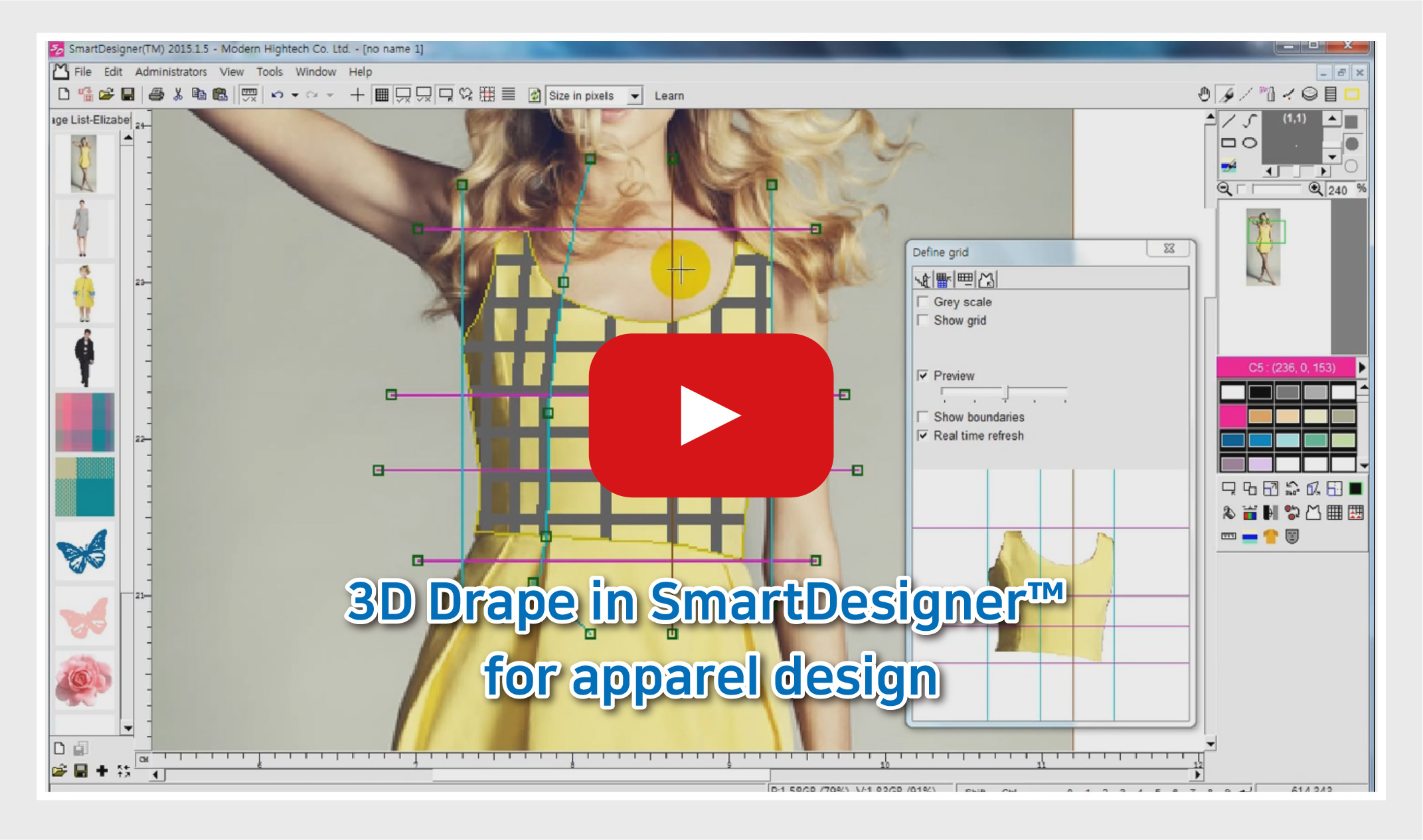1423x840 pixels.
Task: Enable the Show boundaries checkbox
Action: pyautogui.click(x=922, y=416)
